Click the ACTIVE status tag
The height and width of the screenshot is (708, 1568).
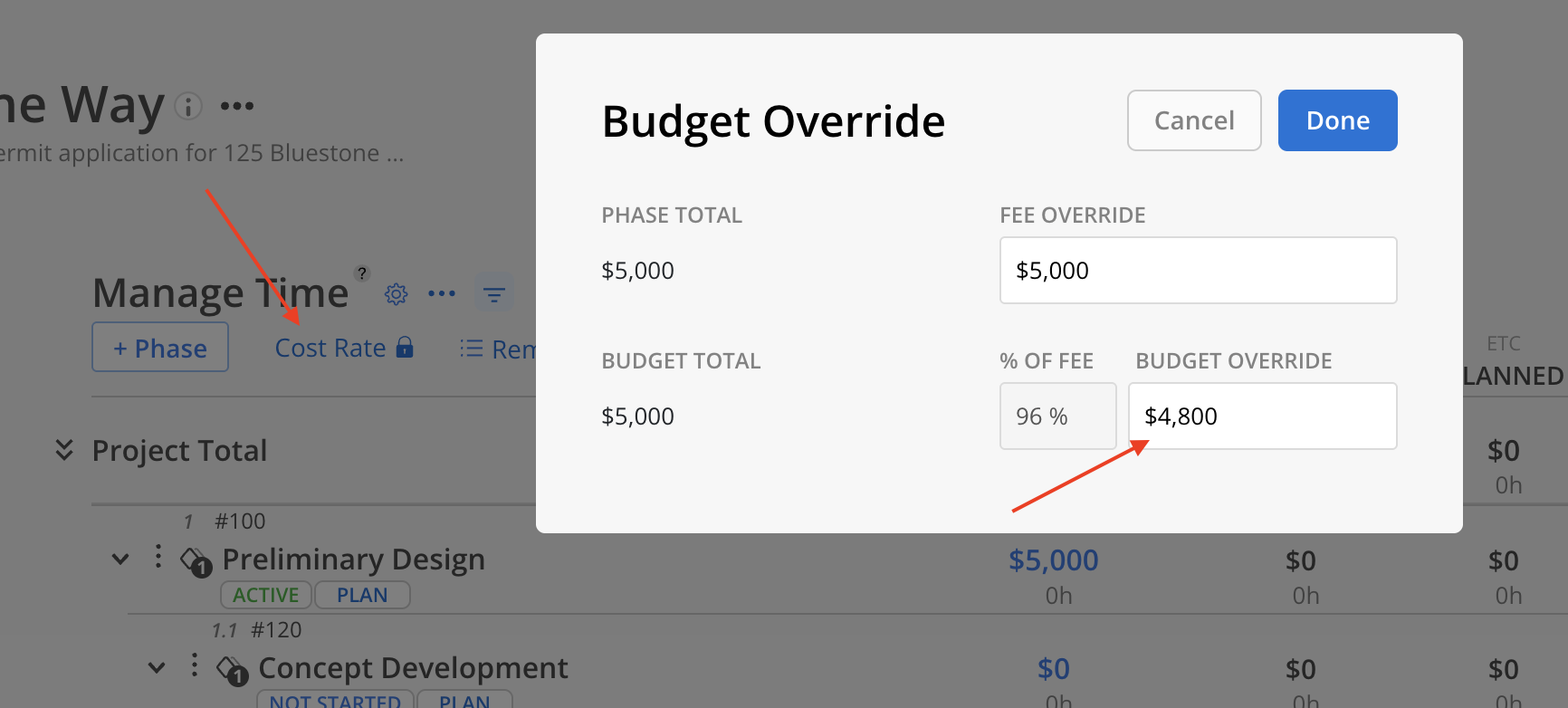point(266,595)
